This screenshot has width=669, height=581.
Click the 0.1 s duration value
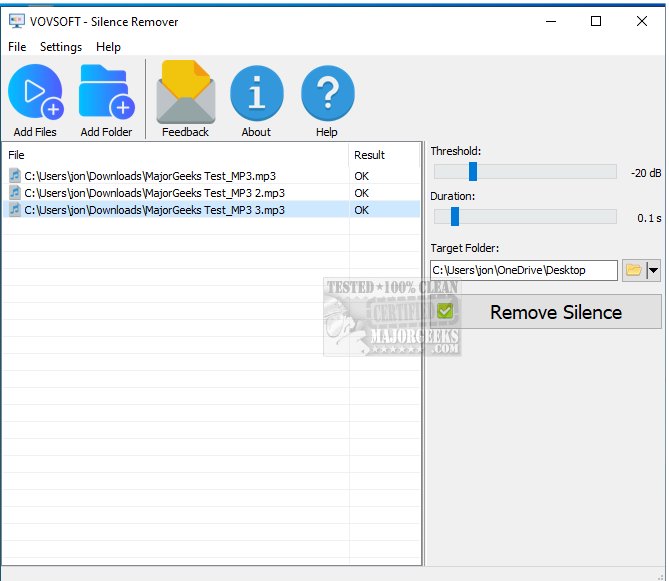649,218
